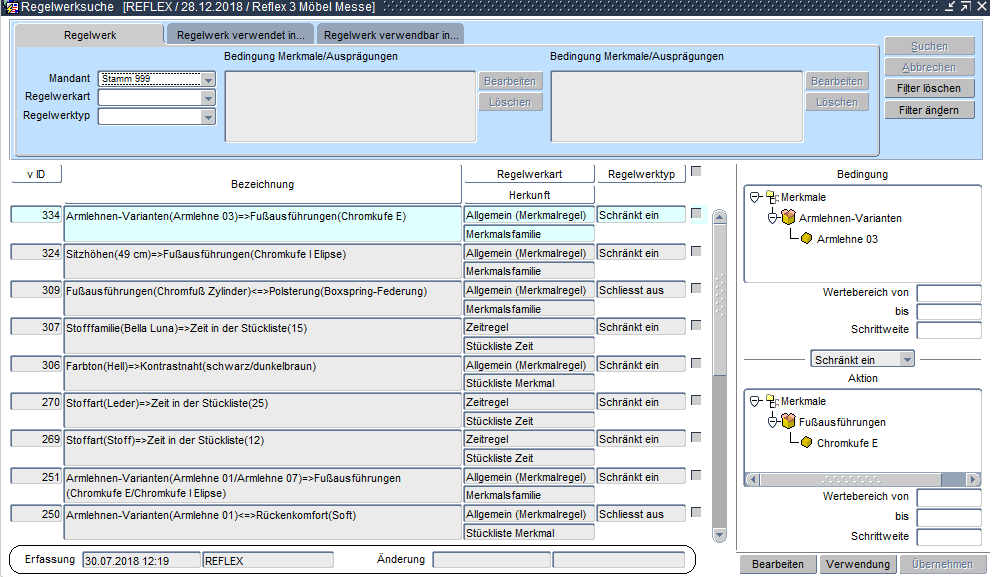Click the Regelwerksuche window icon in title bar
This screenshot has height=577, width=992.
click(x=11, y=7)
